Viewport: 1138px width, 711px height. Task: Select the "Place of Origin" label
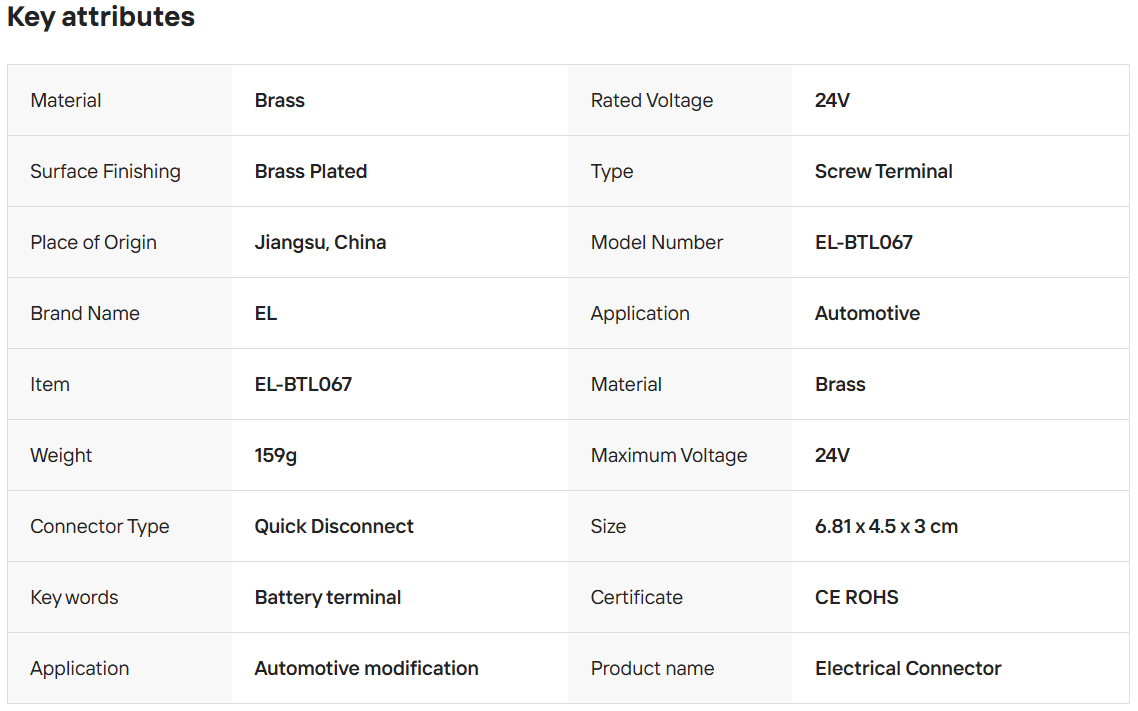coord(93,242)
